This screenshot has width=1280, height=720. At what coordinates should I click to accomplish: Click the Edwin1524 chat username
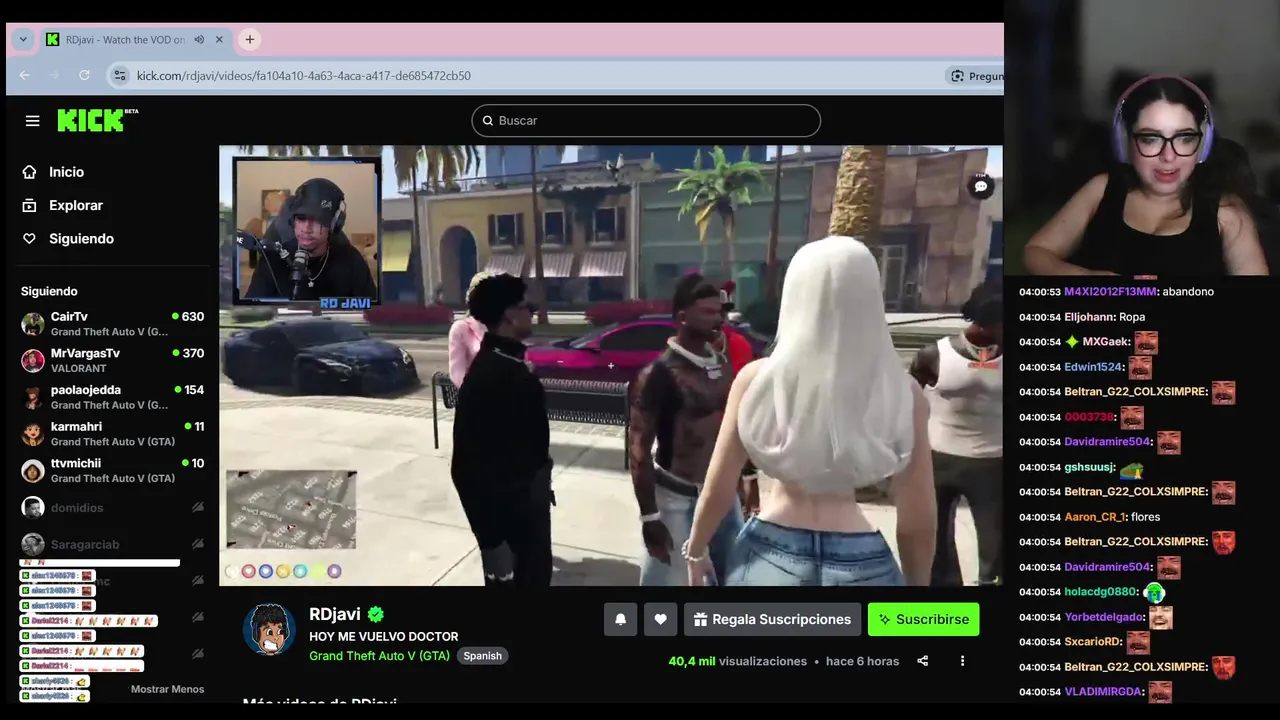(1093, 367)
